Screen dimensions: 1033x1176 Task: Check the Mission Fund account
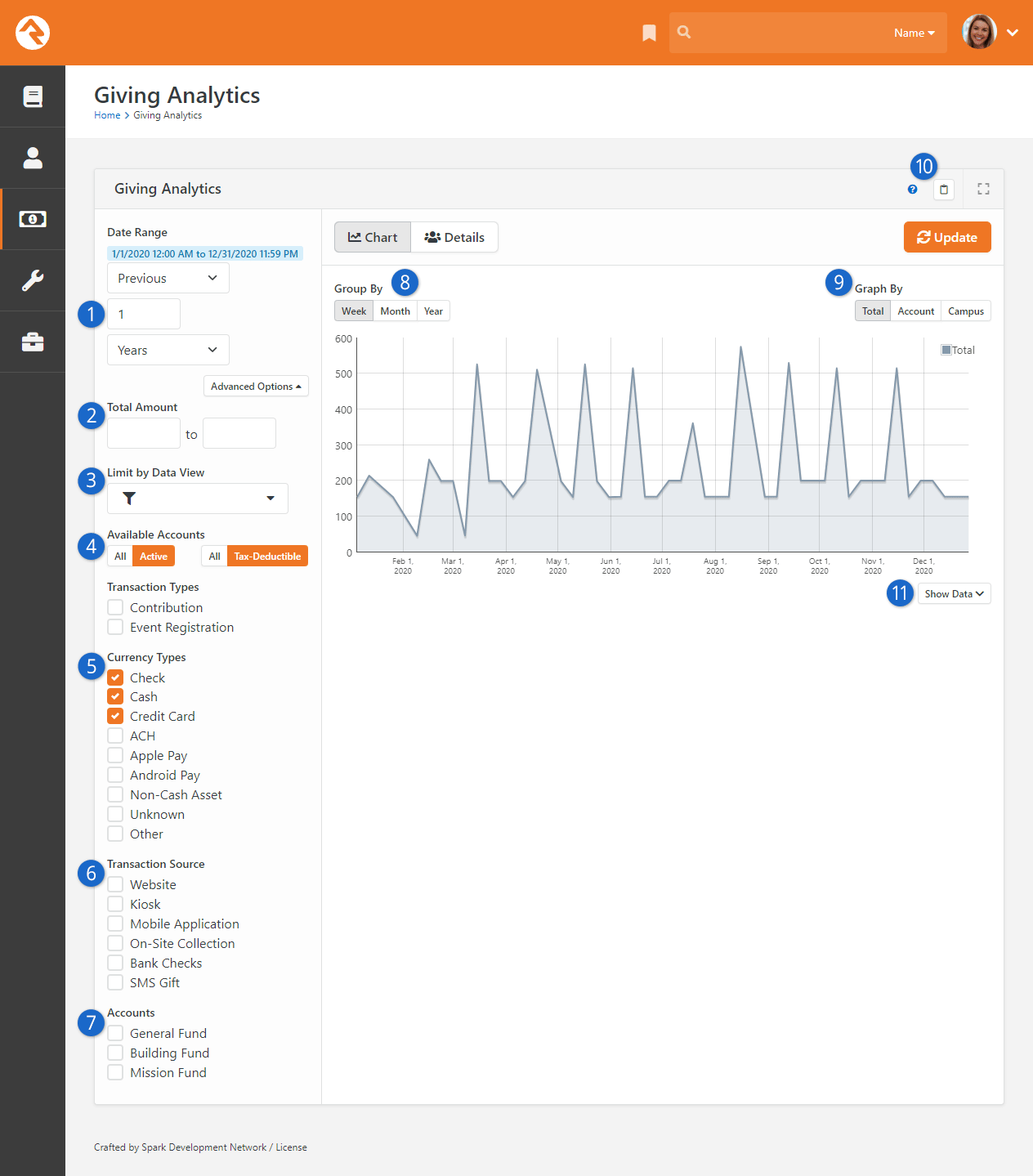click(x=115, y=1072)
